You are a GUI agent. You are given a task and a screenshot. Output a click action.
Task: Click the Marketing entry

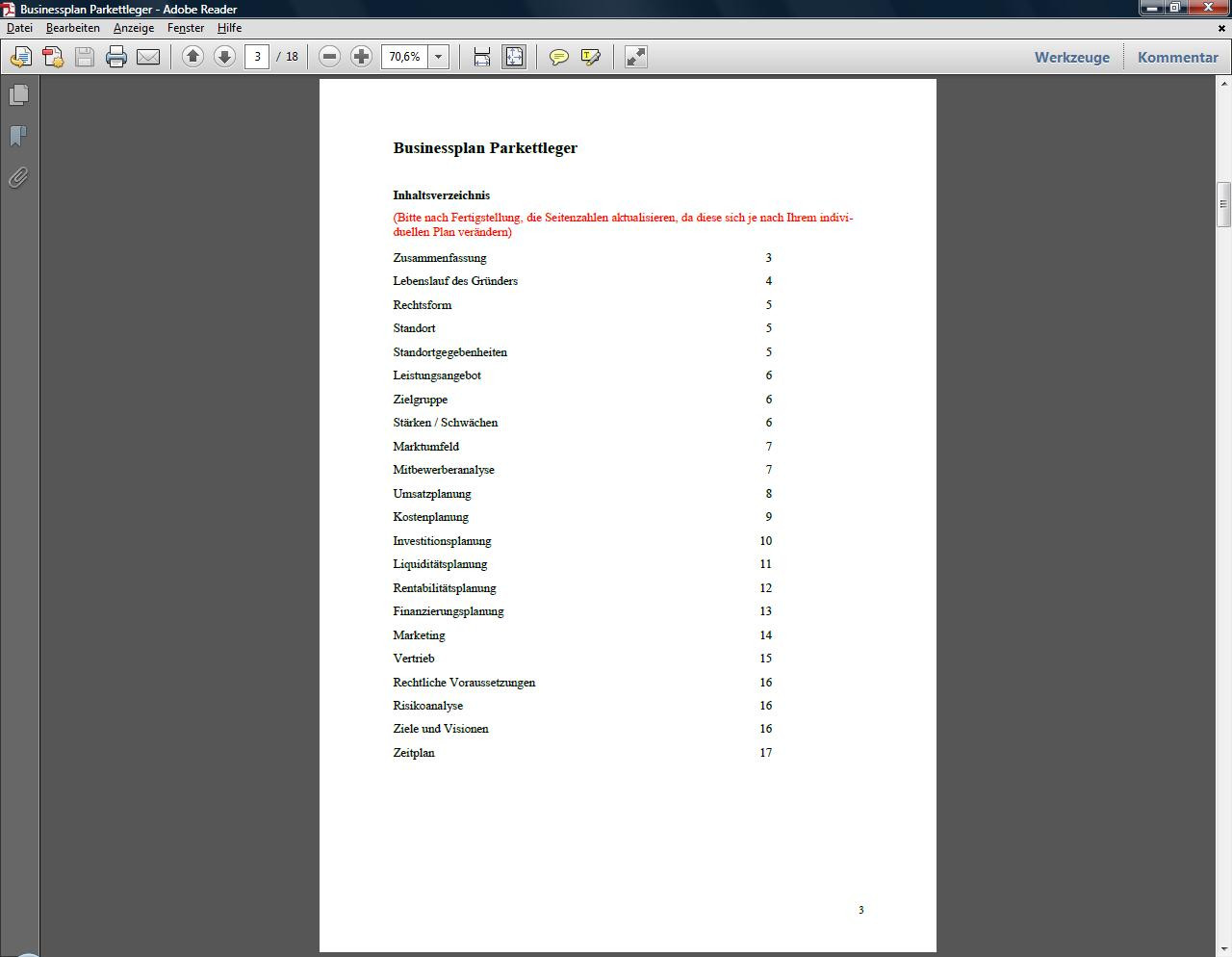coord(419,635)
